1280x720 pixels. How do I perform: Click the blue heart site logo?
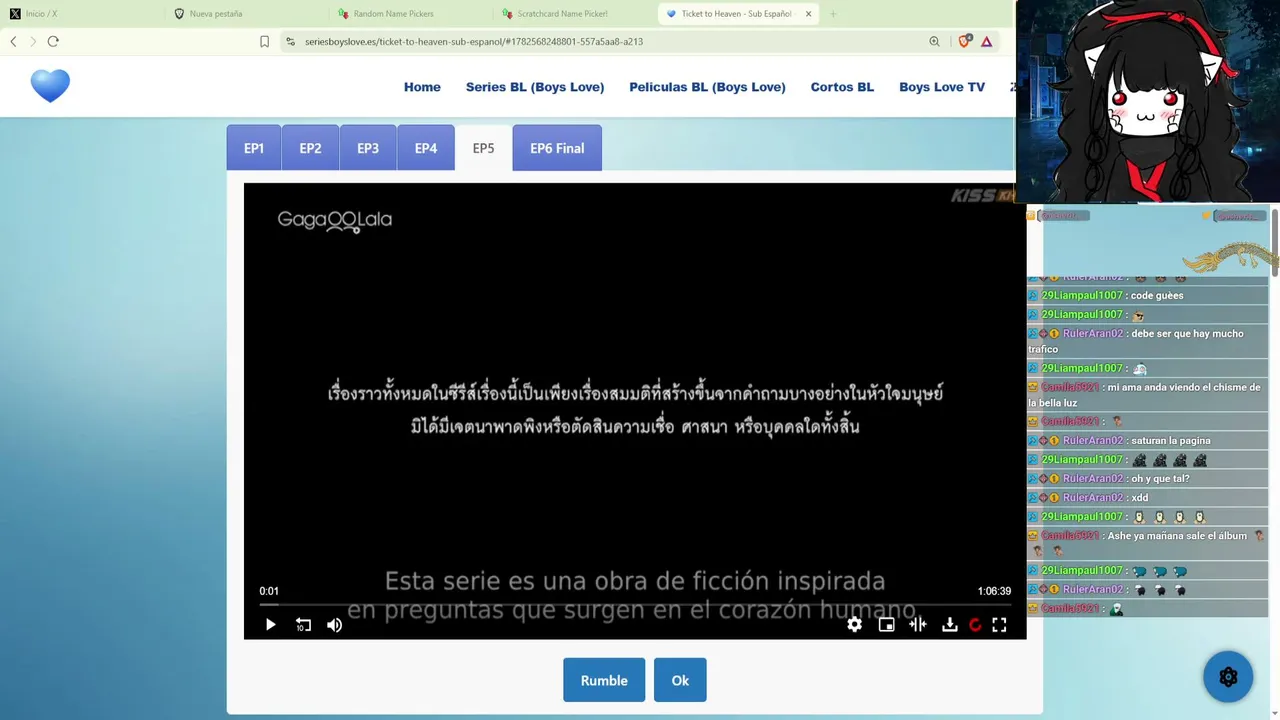[50, 86]
